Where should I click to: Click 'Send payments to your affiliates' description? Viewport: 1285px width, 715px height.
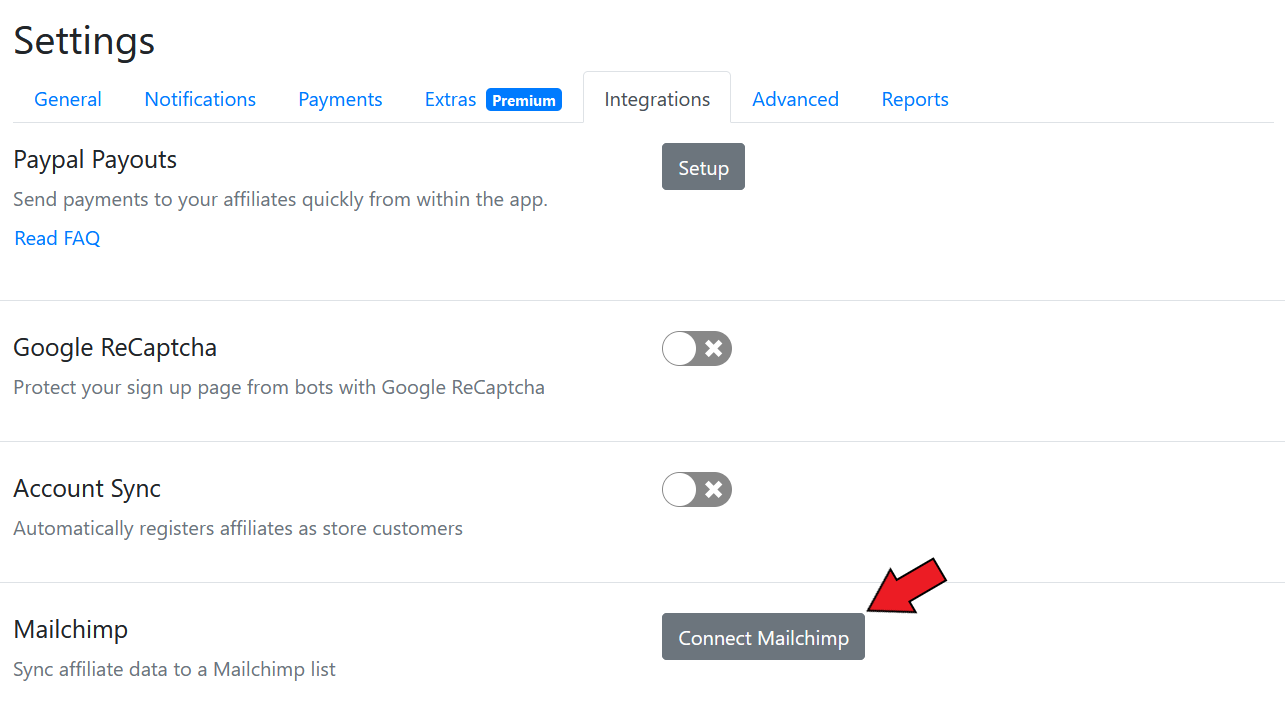point(280,199)
